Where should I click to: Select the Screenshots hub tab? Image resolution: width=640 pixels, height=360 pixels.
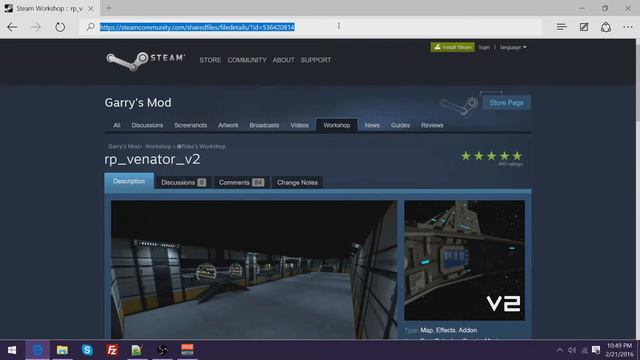coord(191,125)
